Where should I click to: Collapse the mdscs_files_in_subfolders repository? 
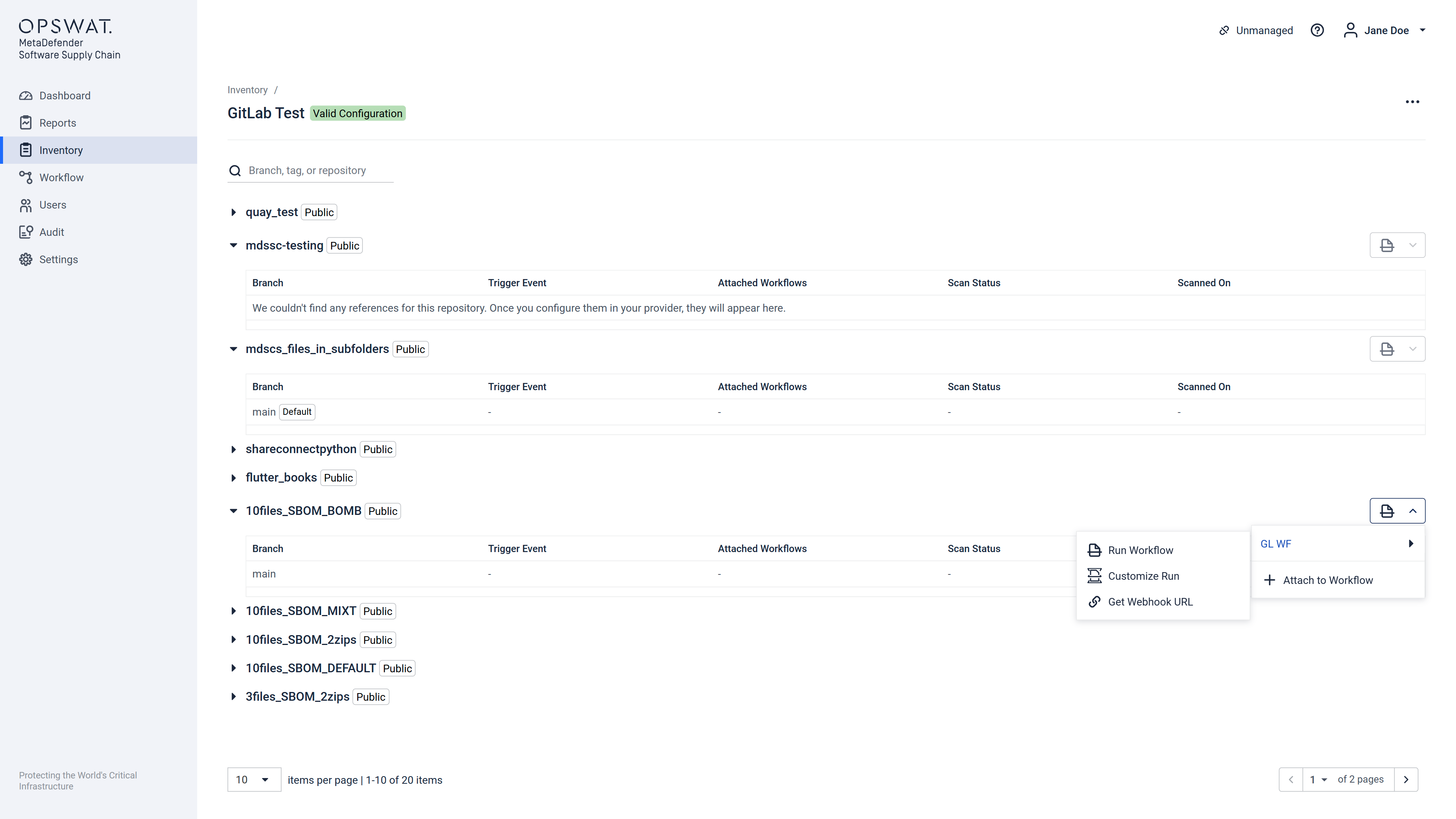pyautogui.click(x=234, y=349)
